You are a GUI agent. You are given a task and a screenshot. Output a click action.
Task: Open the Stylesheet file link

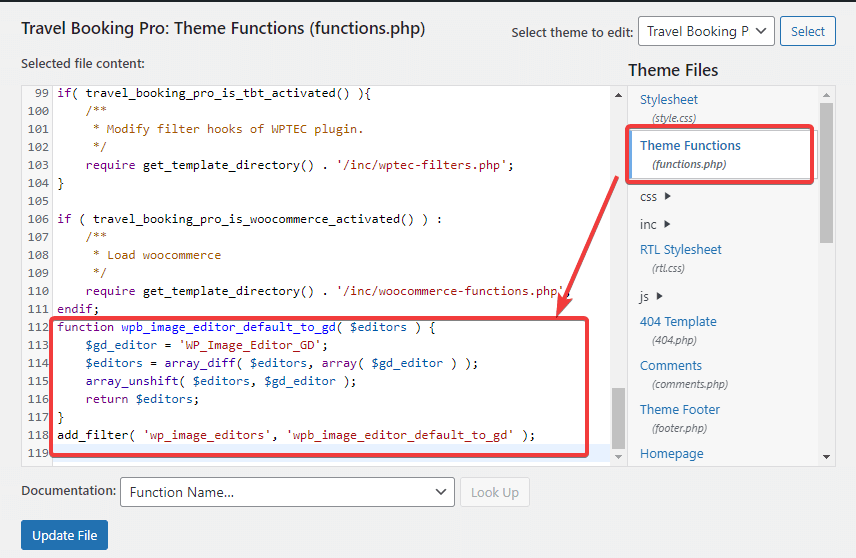[x=669, y=100]
